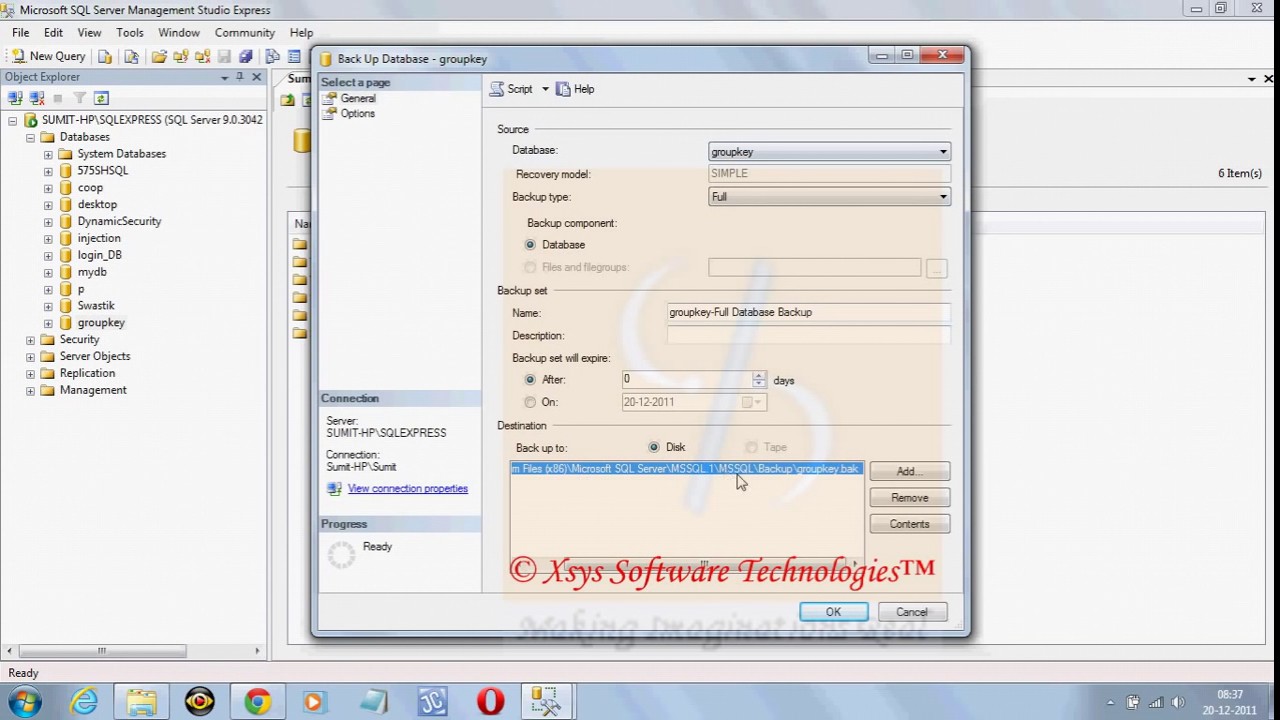1280x720 pixels.
Task: Click the backup set Name field
Action: point(808,312)
